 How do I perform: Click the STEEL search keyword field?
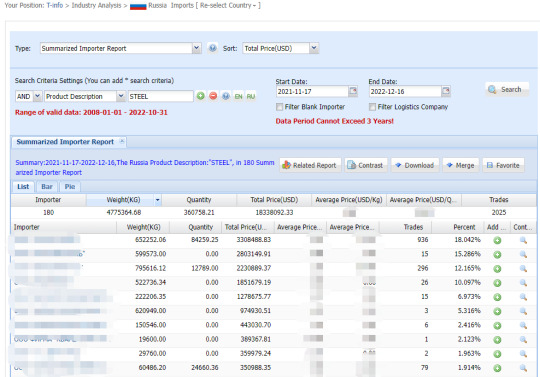[x=160, y=96]
